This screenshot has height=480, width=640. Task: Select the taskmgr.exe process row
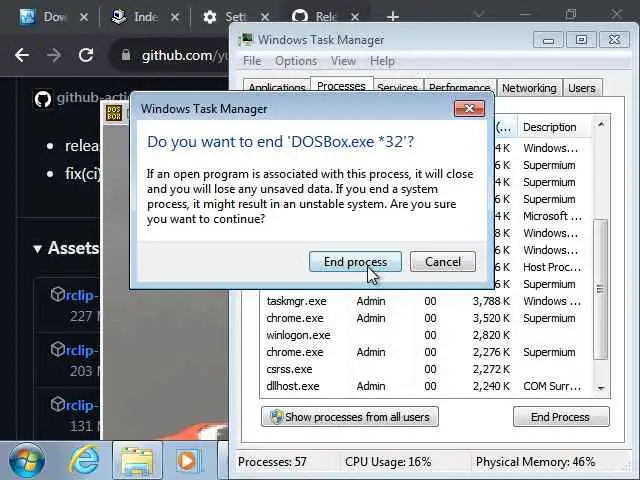pyautogui.click(x=425, y=301)
